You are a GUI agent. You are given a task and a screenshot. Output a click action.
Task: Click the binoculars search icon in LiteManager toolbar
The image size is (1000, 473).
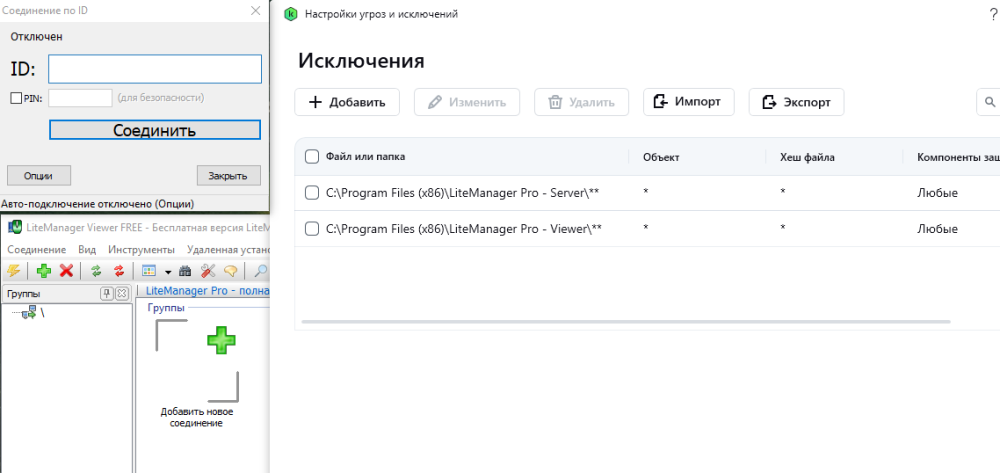point(185,271)
